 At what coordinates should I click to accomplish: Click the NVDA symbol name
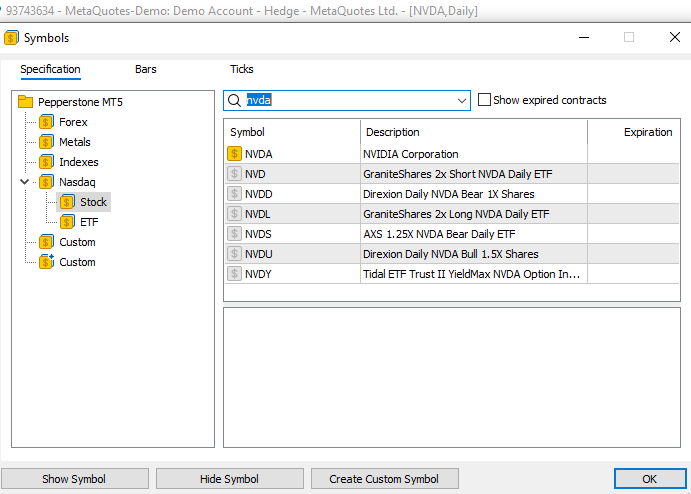[x=259, y=154]
